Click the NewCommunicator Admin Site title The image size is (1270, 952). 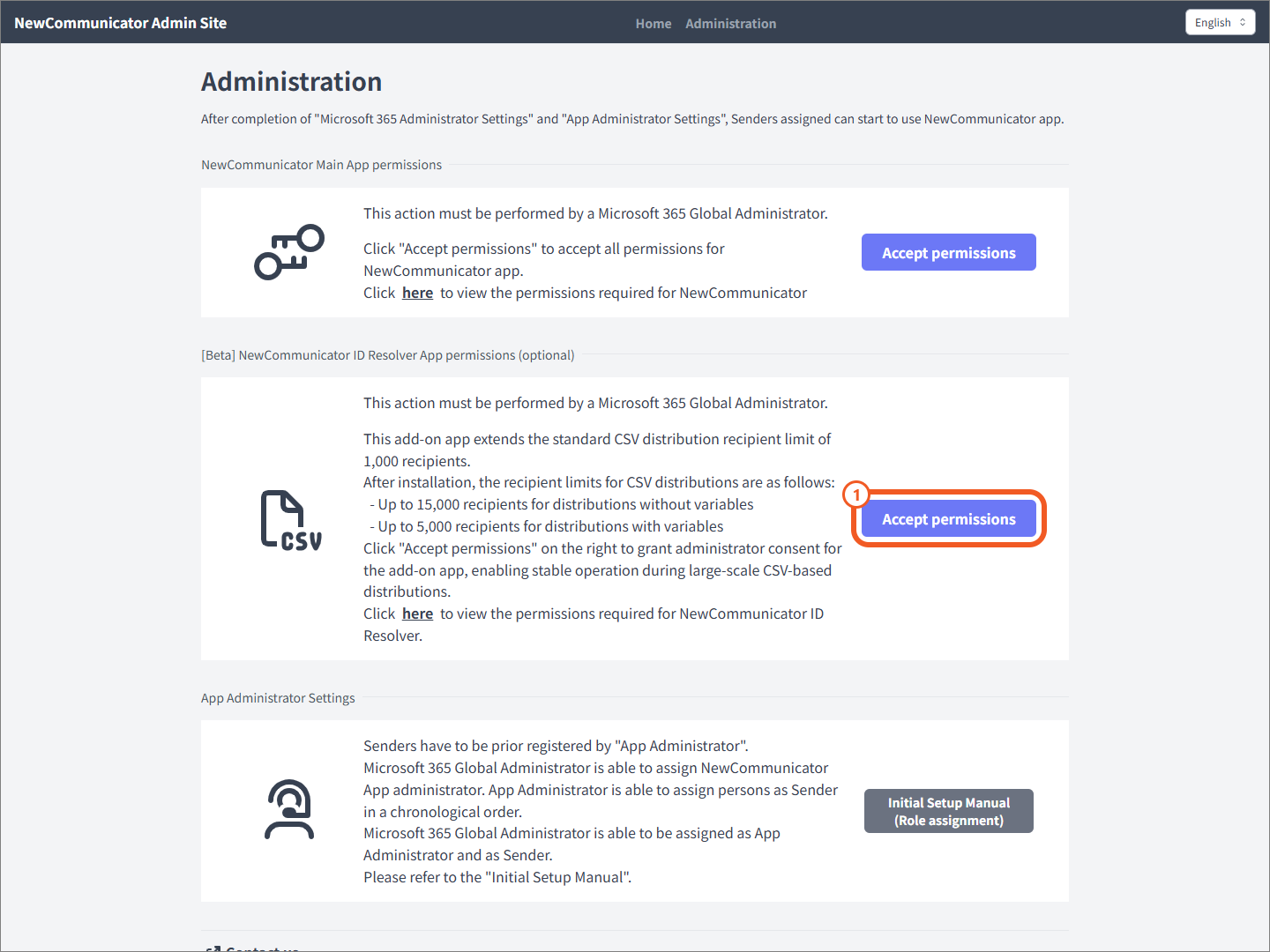coord(121,23)
